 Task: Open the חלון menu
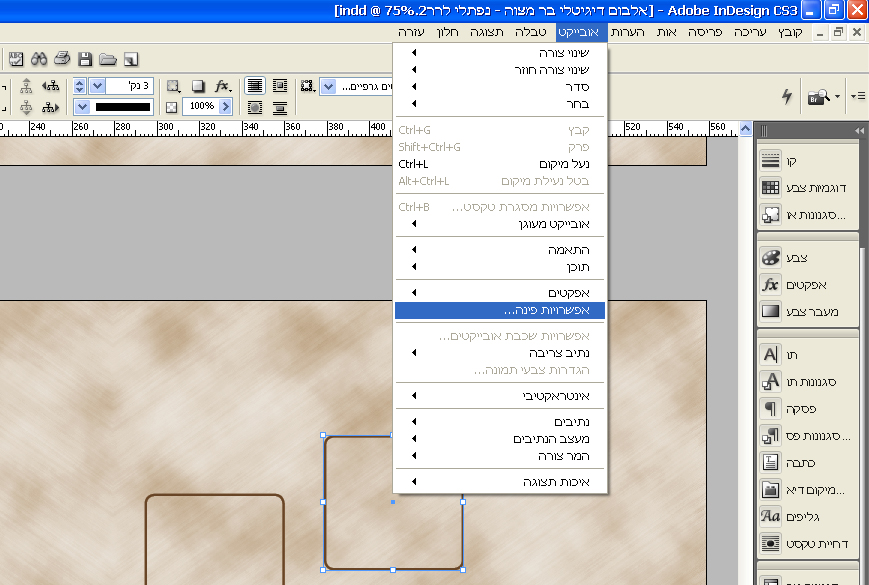447,32
